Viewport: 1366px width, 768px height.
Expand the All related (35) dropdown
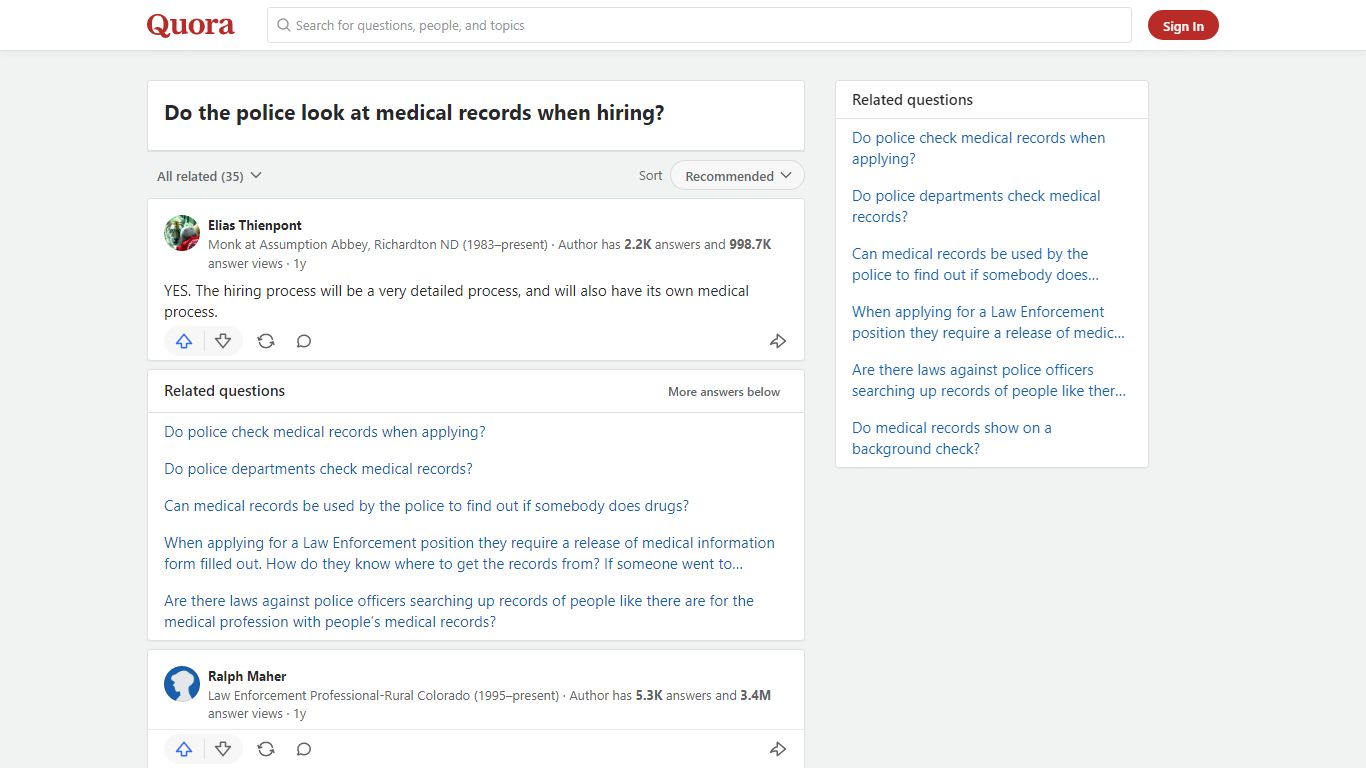[209, 176]
